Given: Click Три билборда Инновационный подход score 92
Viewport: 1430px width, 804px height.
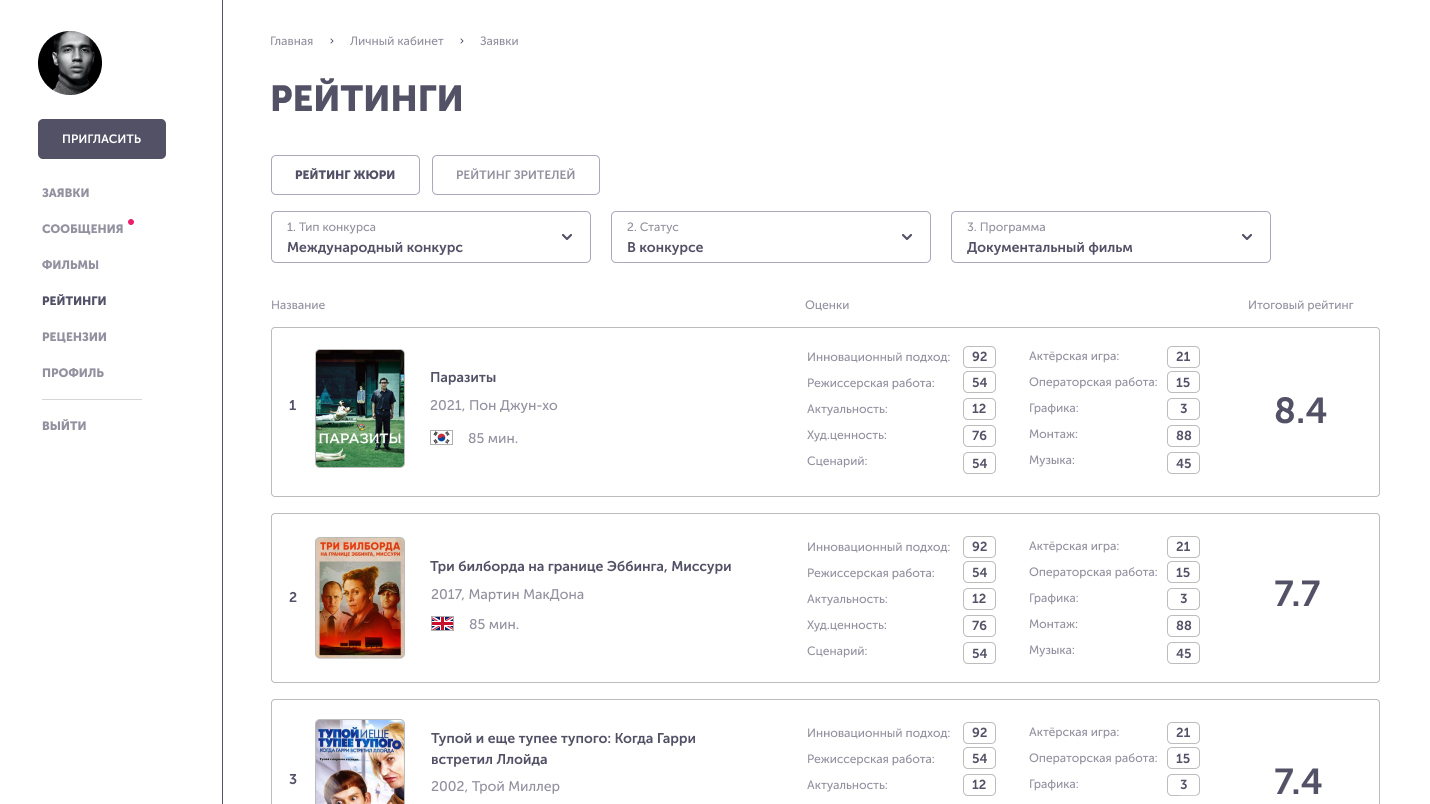Looking at the screenshot, I should tap(979, 547).
